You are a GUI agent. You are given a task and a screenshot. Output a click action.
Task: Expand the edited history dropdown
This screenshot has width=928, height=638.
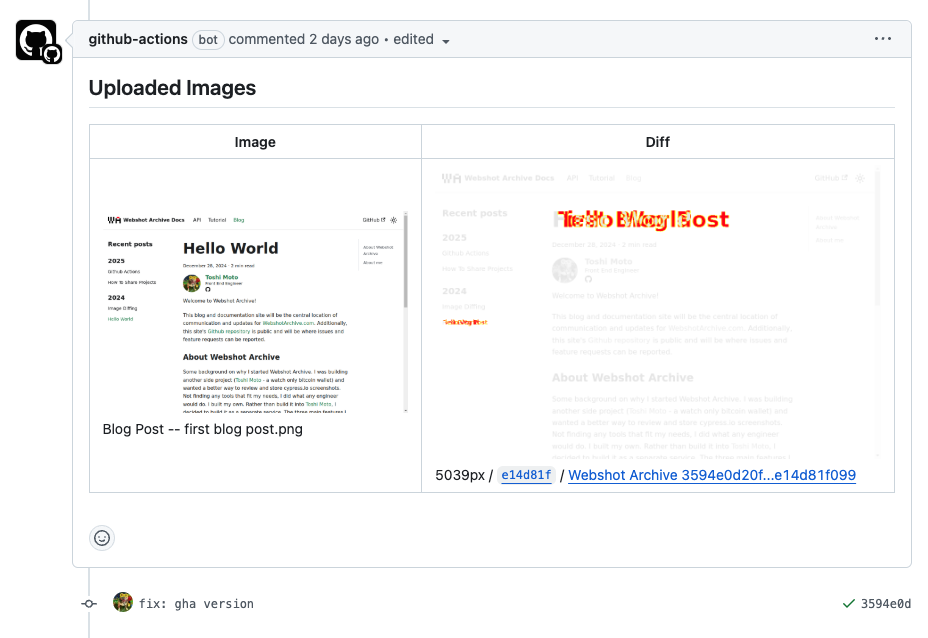pos(421,40)
